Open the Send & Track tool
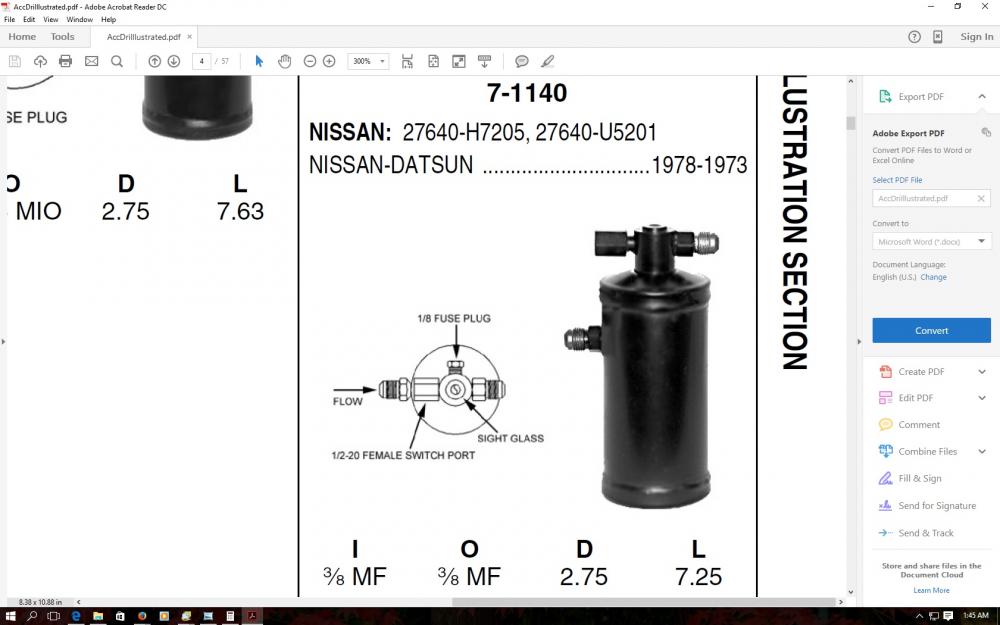1000x625 pixels. click(x=925, y=533)
